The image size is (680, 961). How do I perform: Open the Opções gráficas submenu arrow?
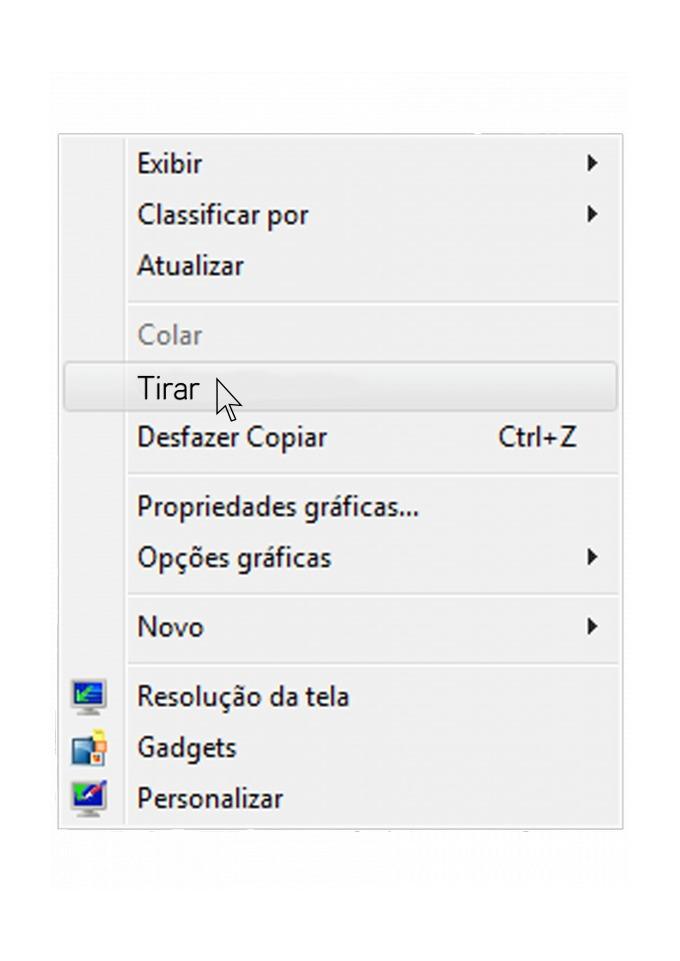[593, 557]
